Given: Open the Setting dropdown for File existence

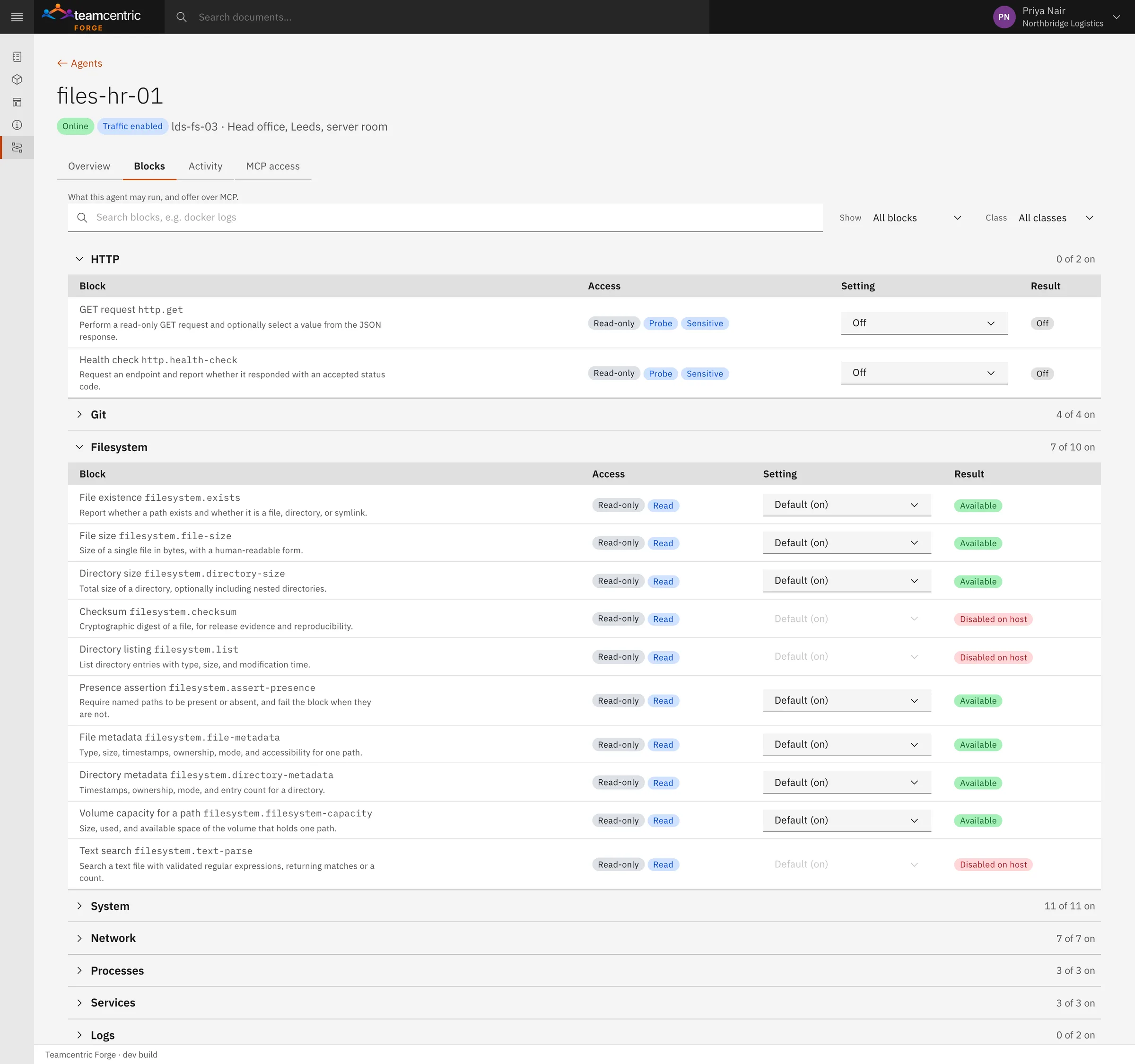Looking at the screenshot, I should click(847, 505).
